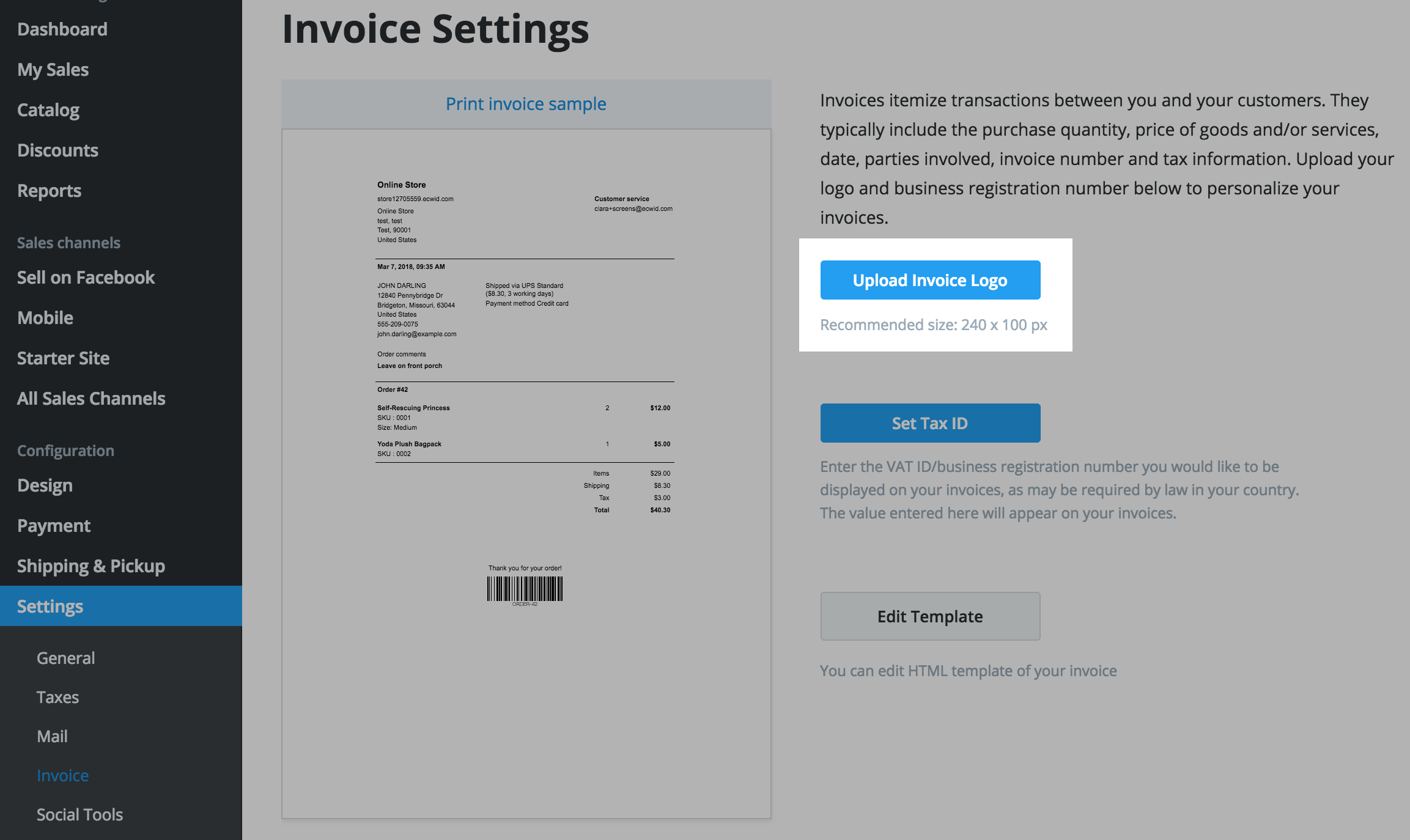
Task: View All Sales Channels
Action: 92,399
